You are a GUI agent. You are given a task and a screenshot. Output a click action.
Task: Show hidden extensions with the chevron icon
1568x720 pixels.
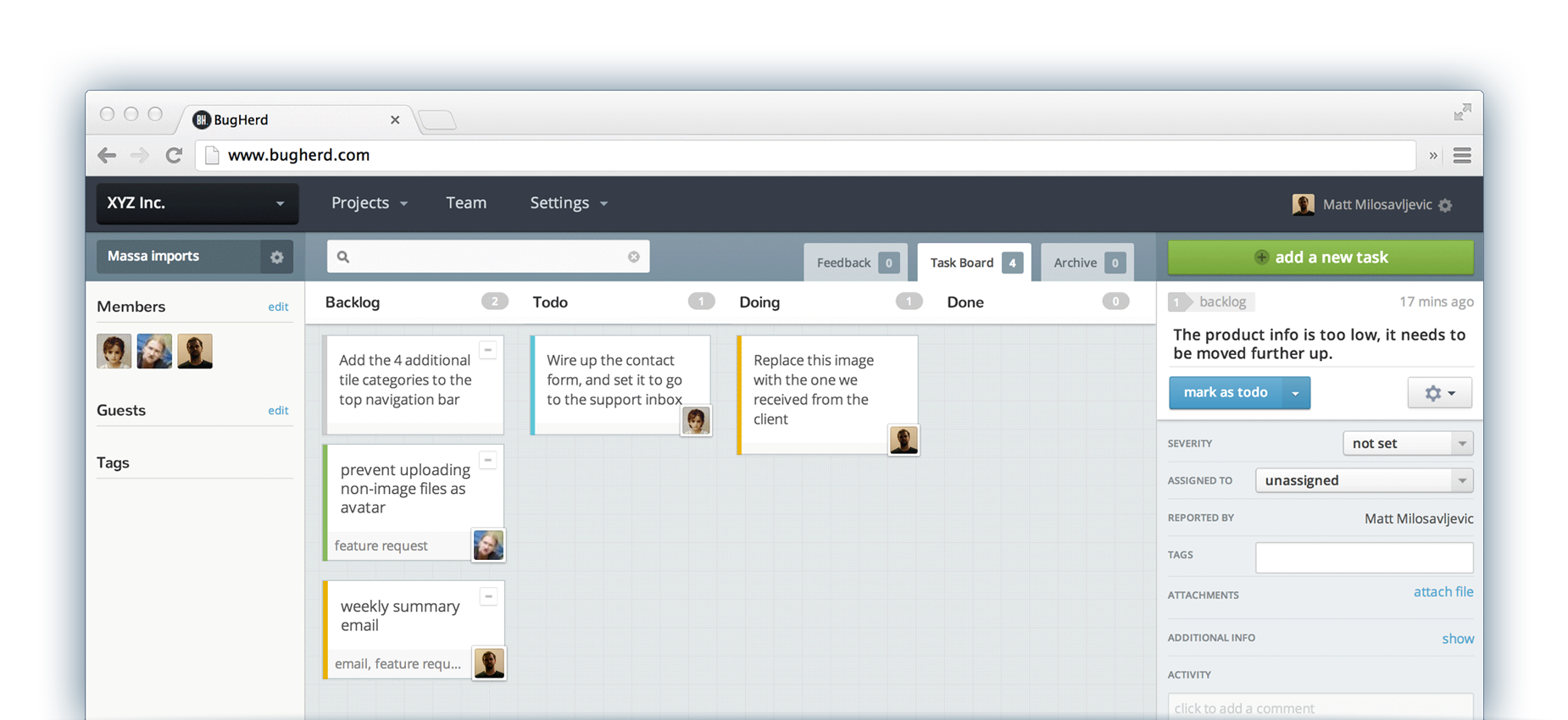coord(1433,156)
